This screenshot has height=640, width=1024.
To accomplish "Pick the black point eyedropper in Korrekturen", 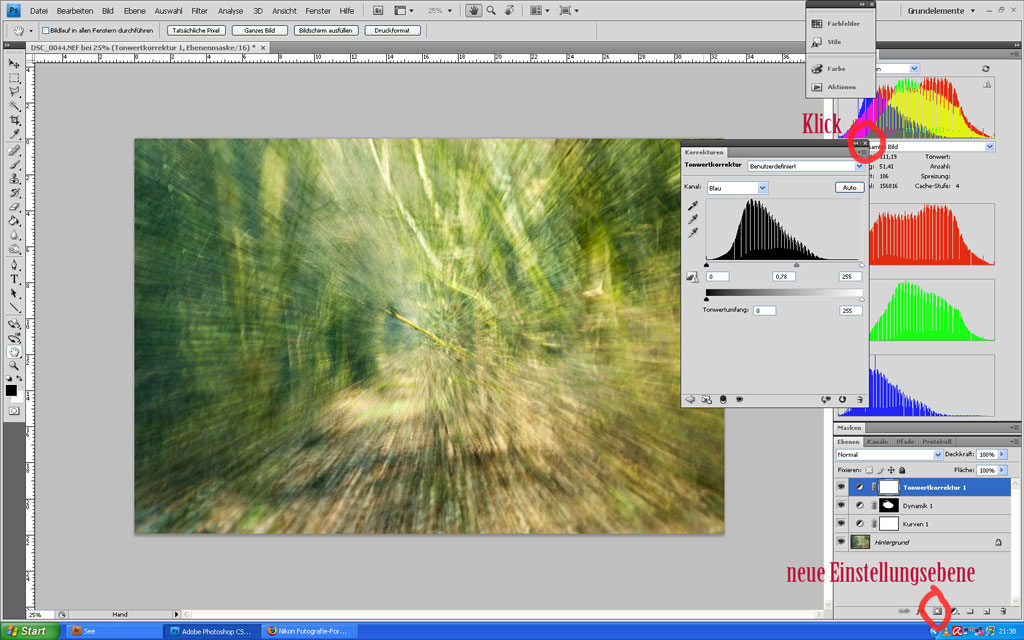I will 693,206.
